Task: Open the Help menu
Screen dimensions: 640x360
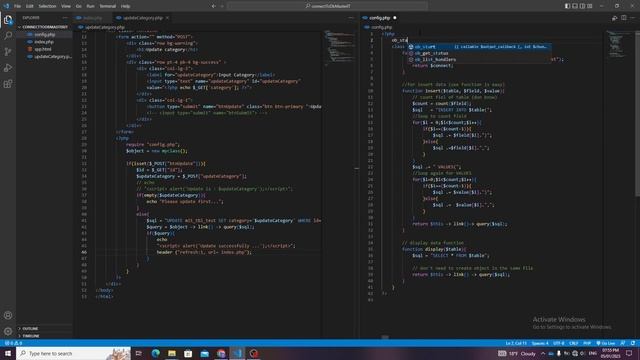Action: tap(126, 6)
